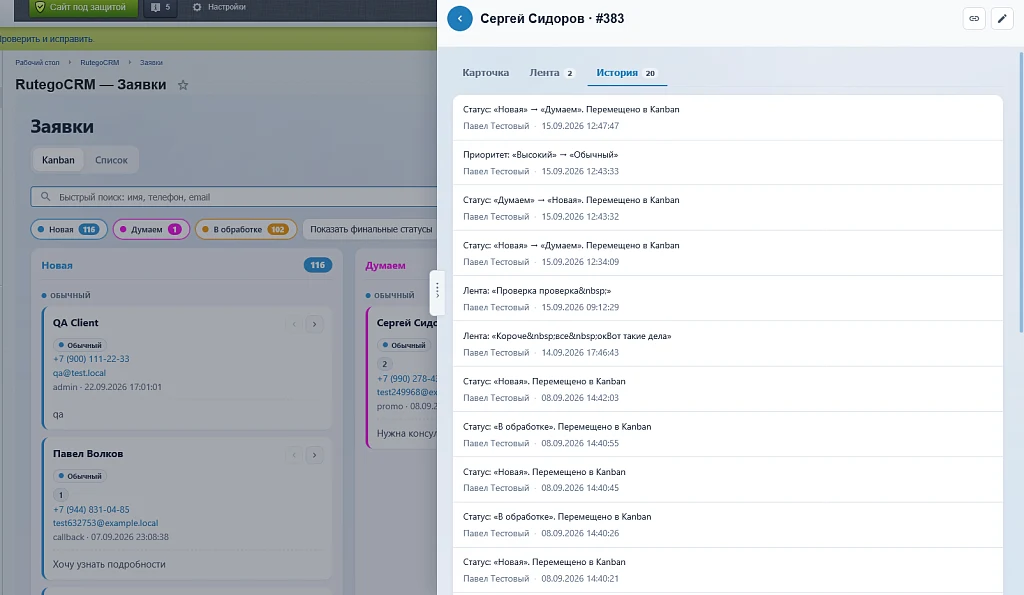The height and width of the screenshot is (595, 1024).
Task: Move Павел Волков card to next status
Action: (315, 455)
